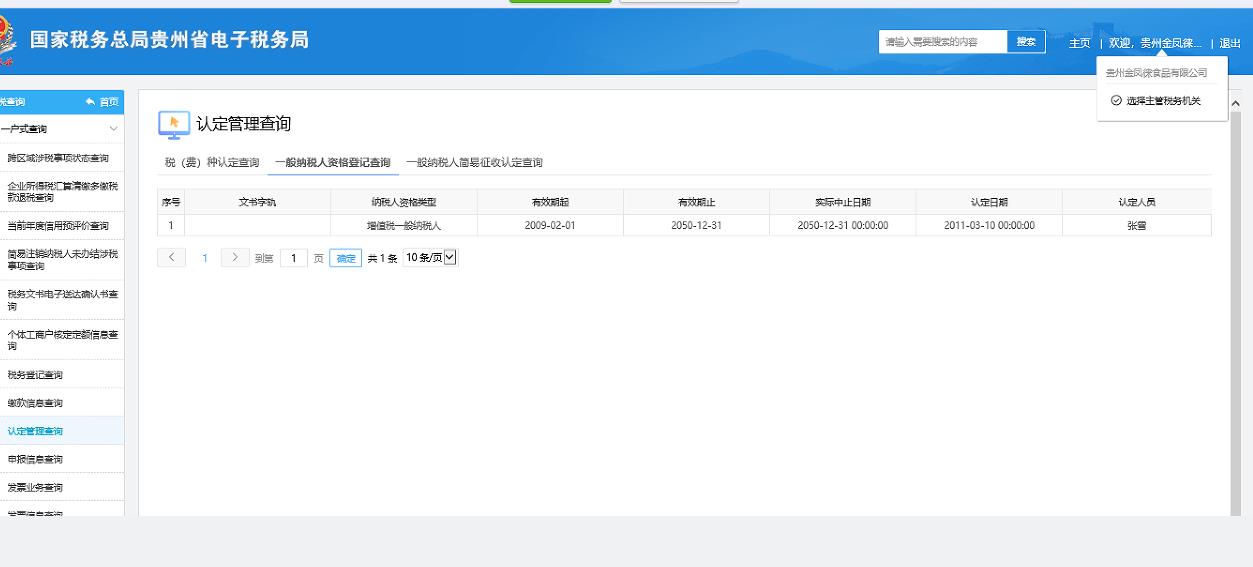Viewport: 1253px width, 567px height.
Task: Switch to 一般纳税人简易征收认定查询 tab
Action: (474, 162)
